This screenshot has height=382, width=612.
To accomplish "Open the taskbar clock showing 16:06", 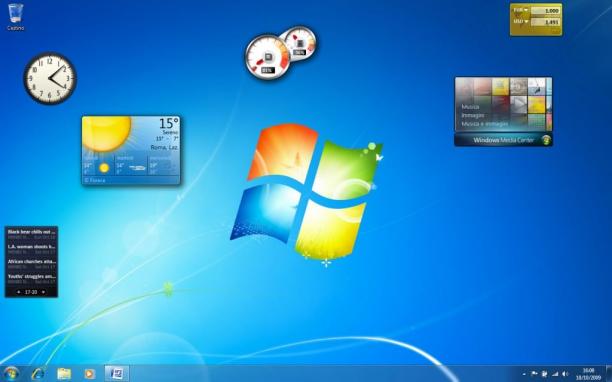I will 588,374.
